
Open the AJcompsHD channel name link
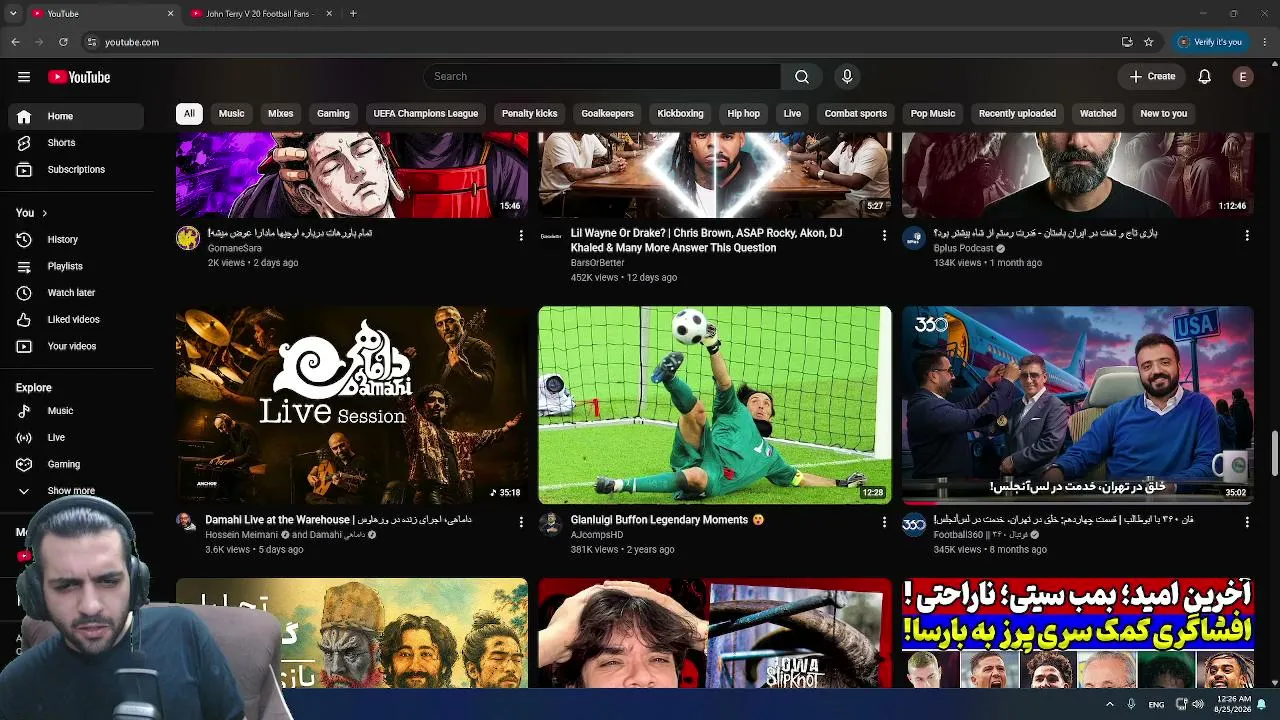(x=597, y=535)
